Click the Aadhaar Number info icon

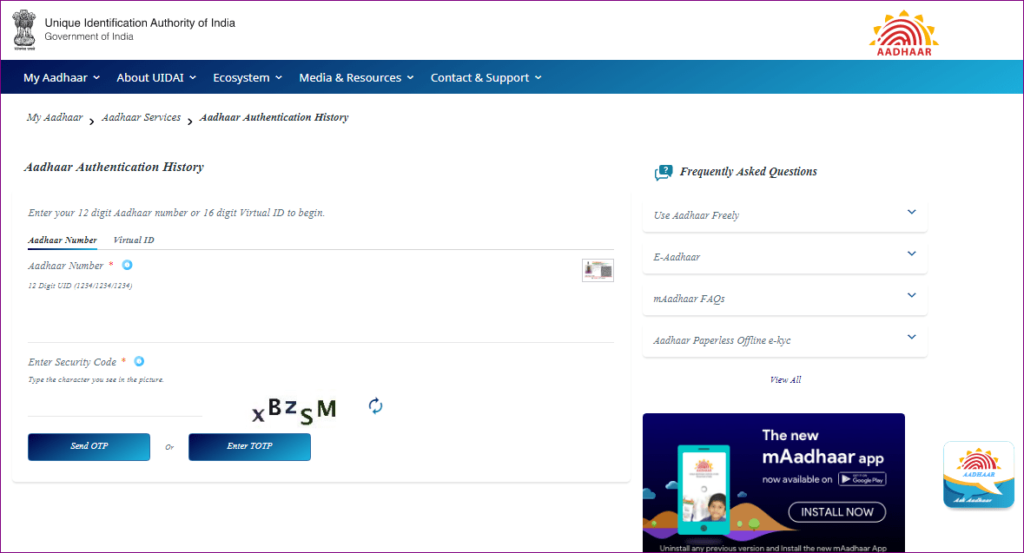coord(127,265)
